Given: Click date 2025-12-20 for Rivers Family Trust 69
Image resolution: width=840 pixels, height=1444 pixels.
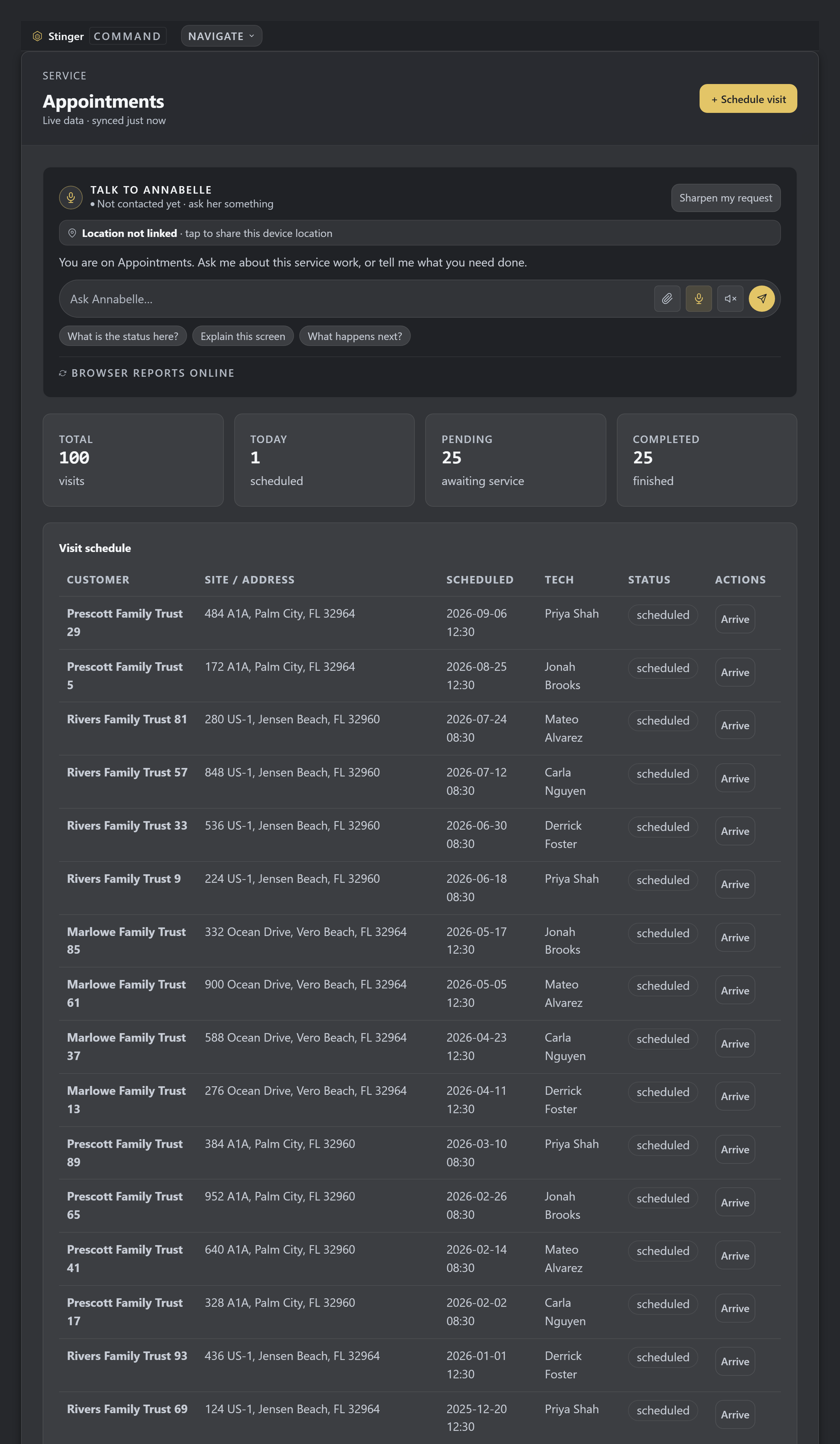Looking at the screenshot, I should click(477, 1409).
